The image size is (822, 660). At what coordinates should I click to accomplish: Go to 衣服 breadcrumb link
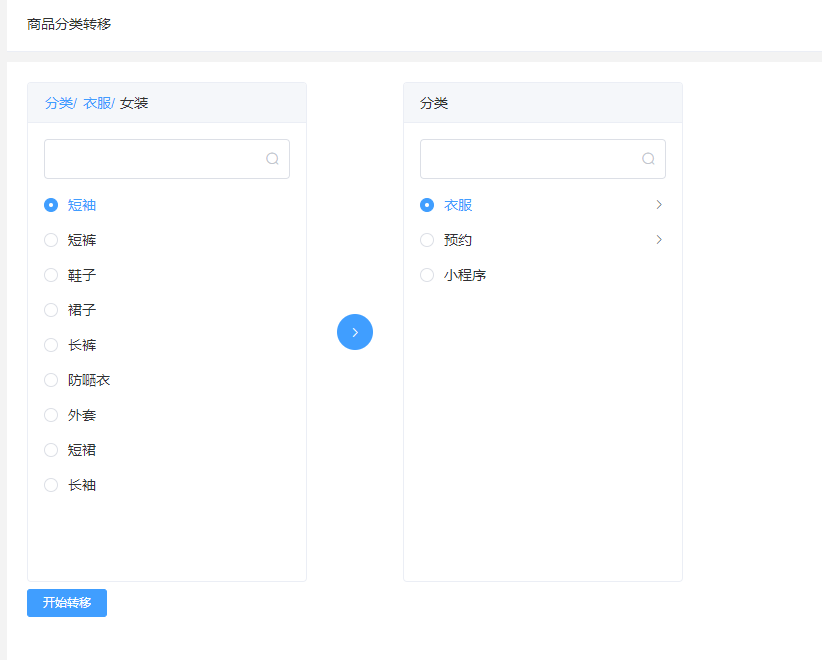pyautogui.click(x=97, y=103)
